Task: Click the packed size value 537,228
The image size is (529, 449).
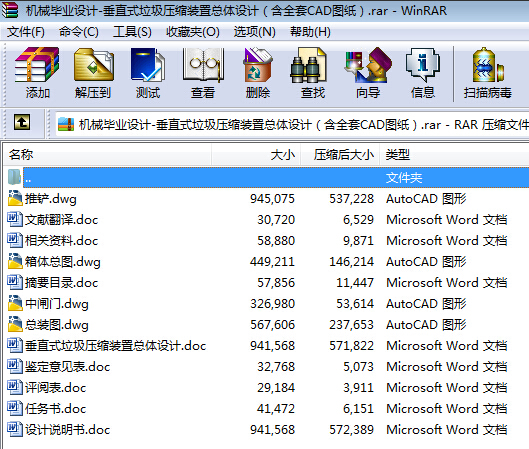Action: [352, 199]
